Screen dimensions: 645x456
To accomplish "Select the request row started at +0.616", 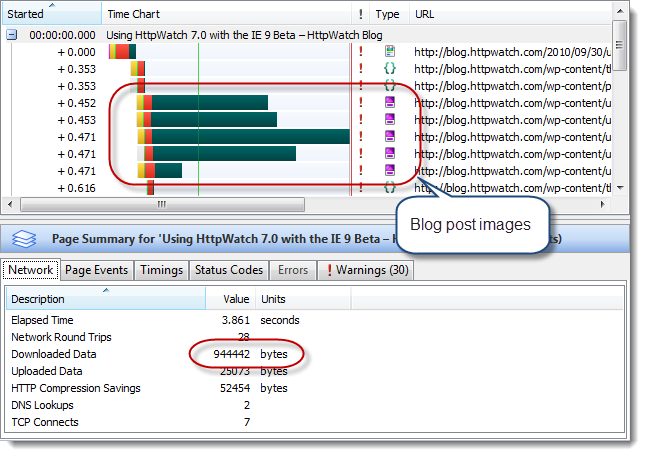I will click(307, 188).
